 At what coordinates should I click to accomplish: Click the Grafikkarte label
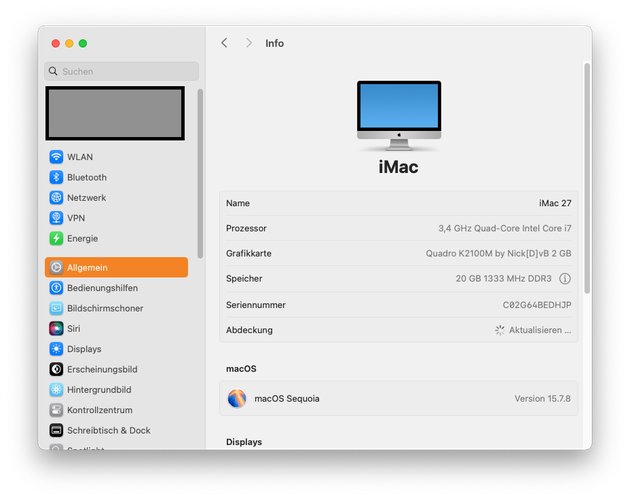click(x=248, y=254)
